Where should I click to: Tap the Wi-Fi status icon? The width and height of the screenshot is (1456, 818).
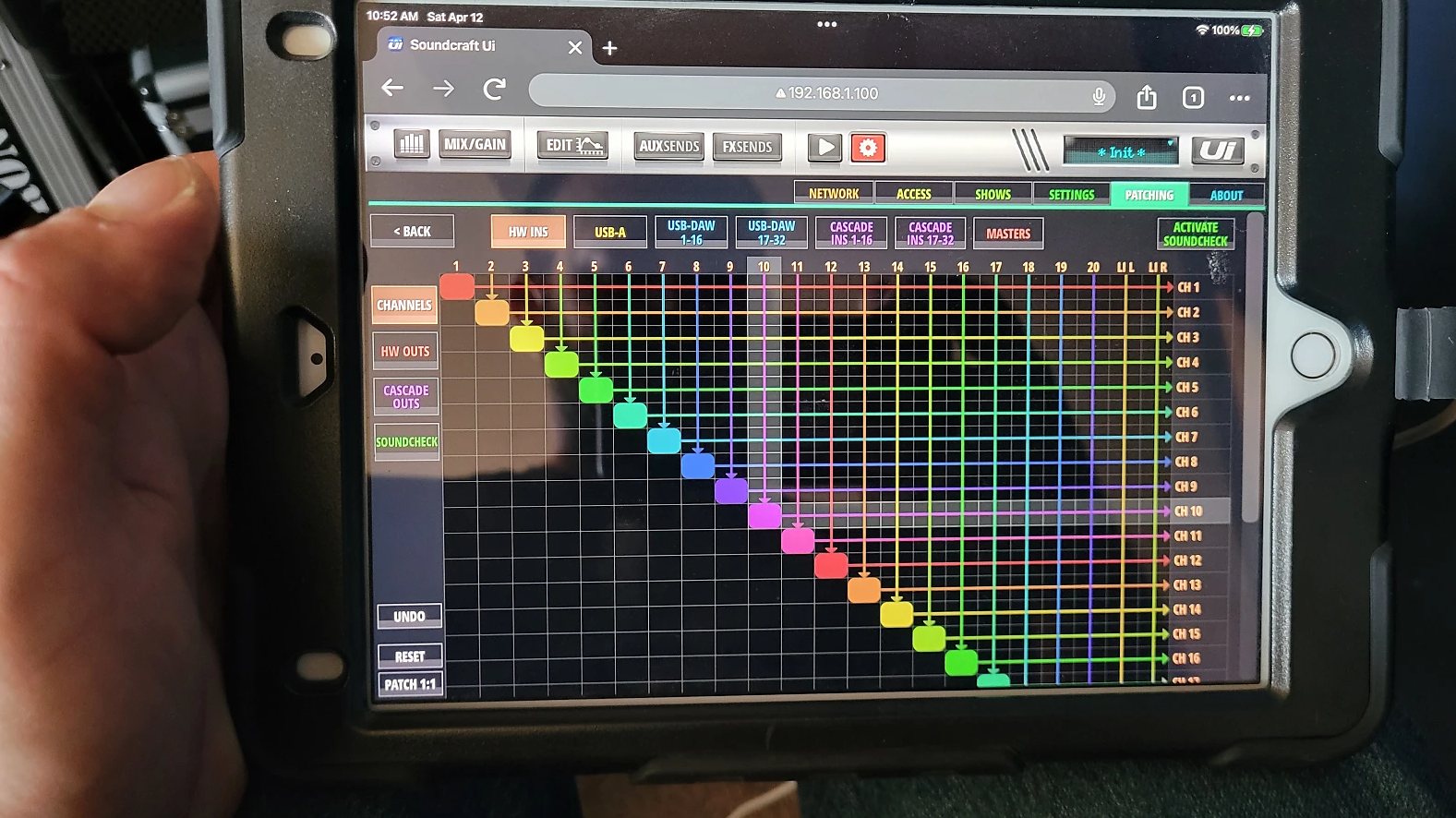coord(1202,30)
